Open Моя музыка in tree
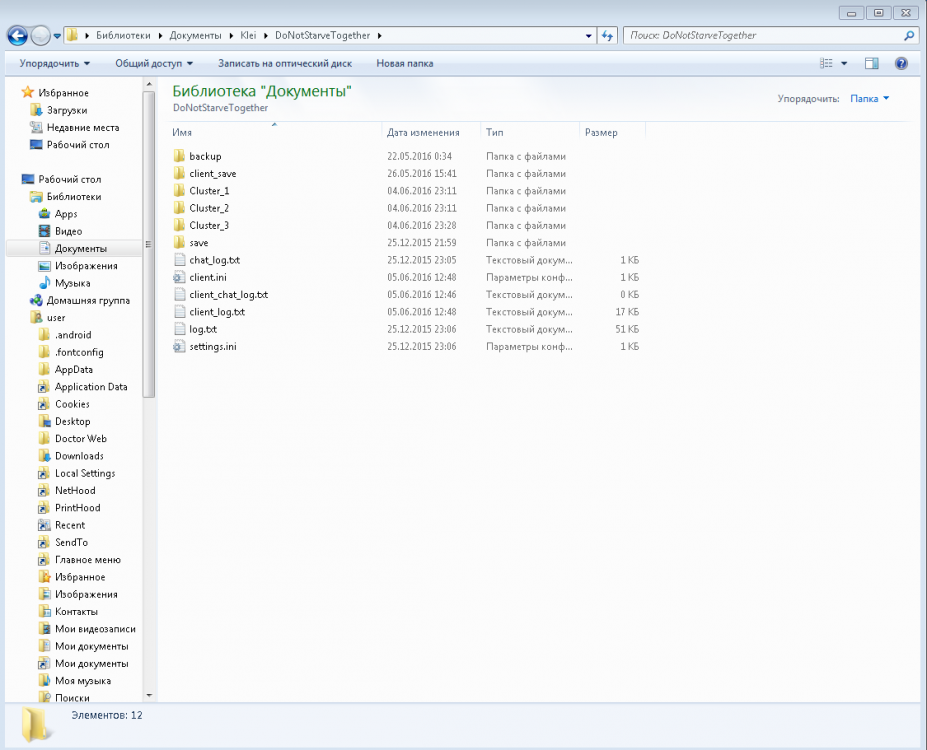 (x=74, y=680)
